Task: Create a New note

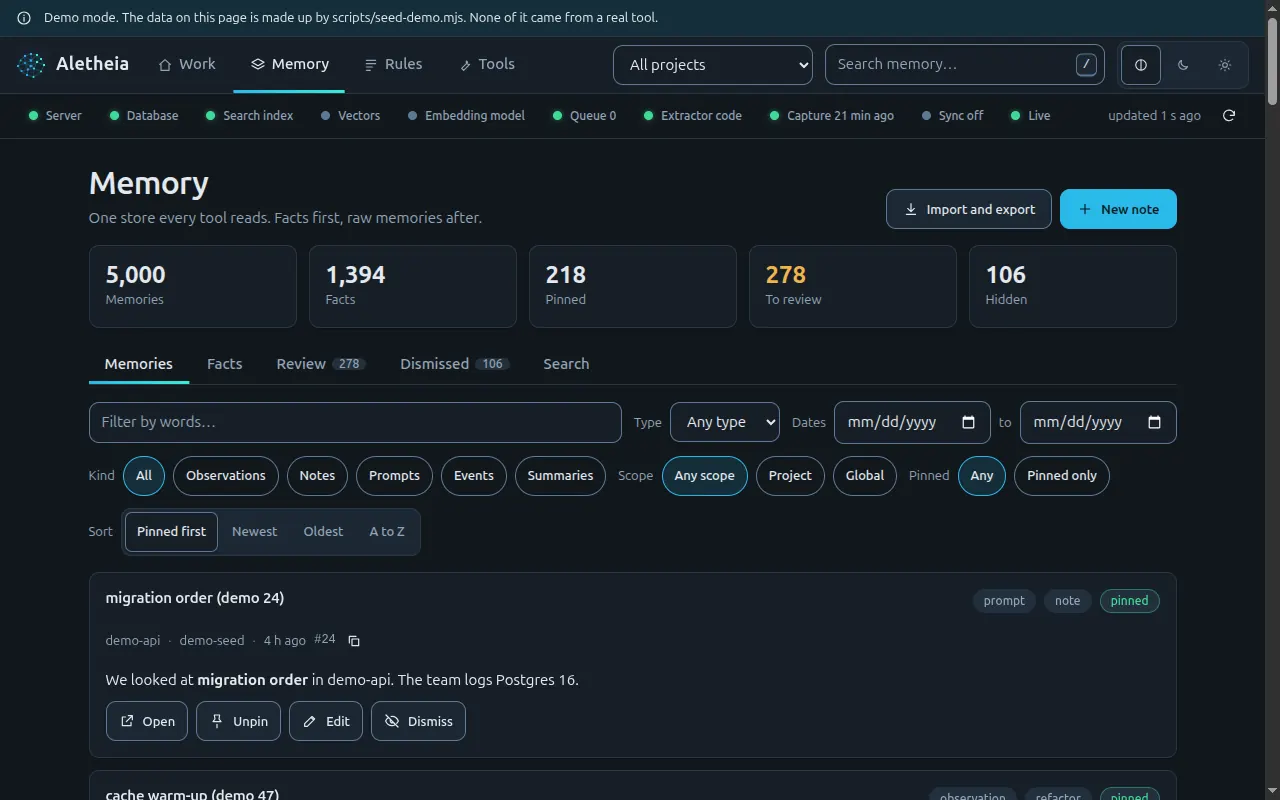Action: click(1118, 209)
